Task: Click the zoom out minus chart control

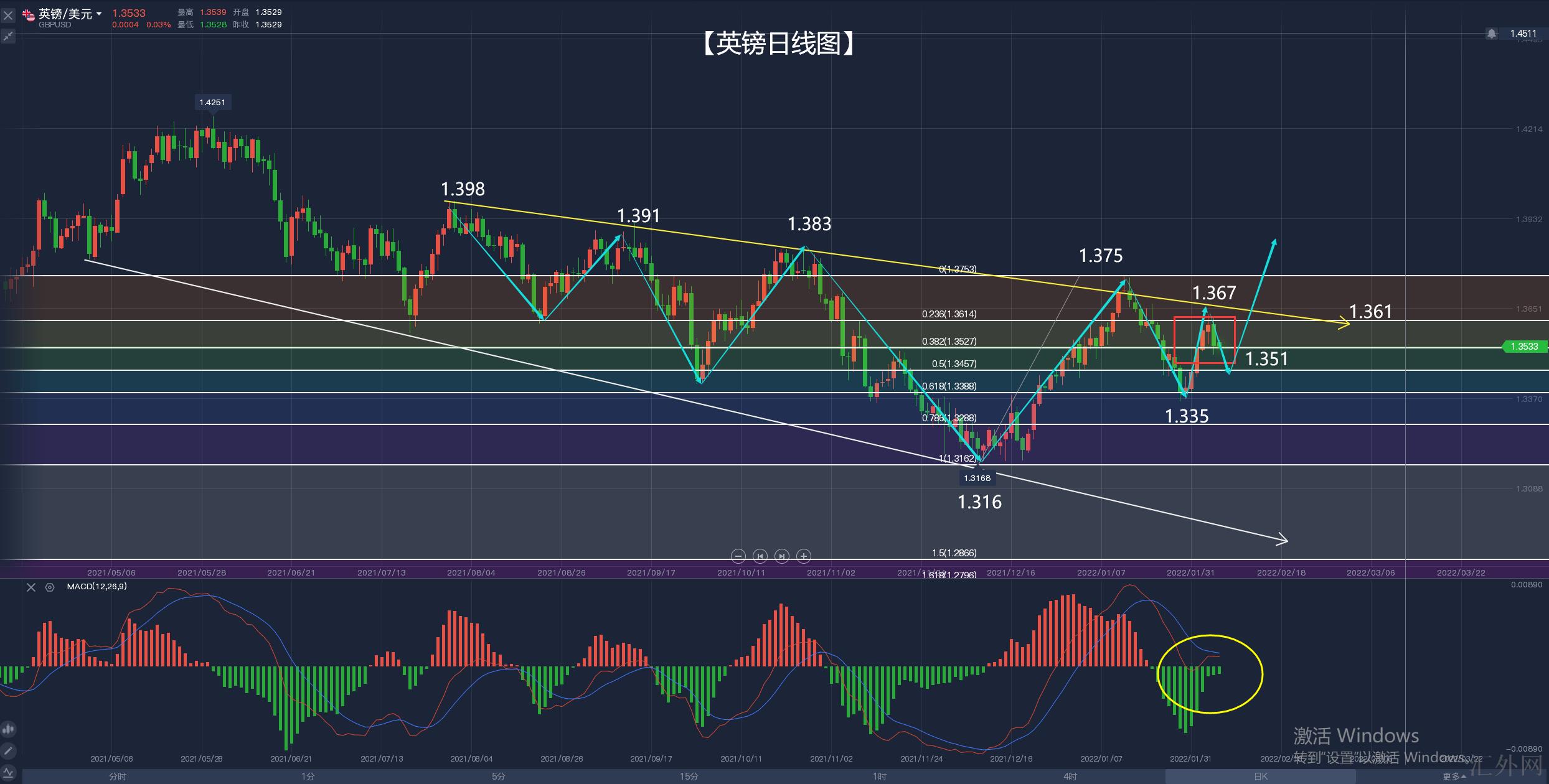Action: (x=738, y=556)
